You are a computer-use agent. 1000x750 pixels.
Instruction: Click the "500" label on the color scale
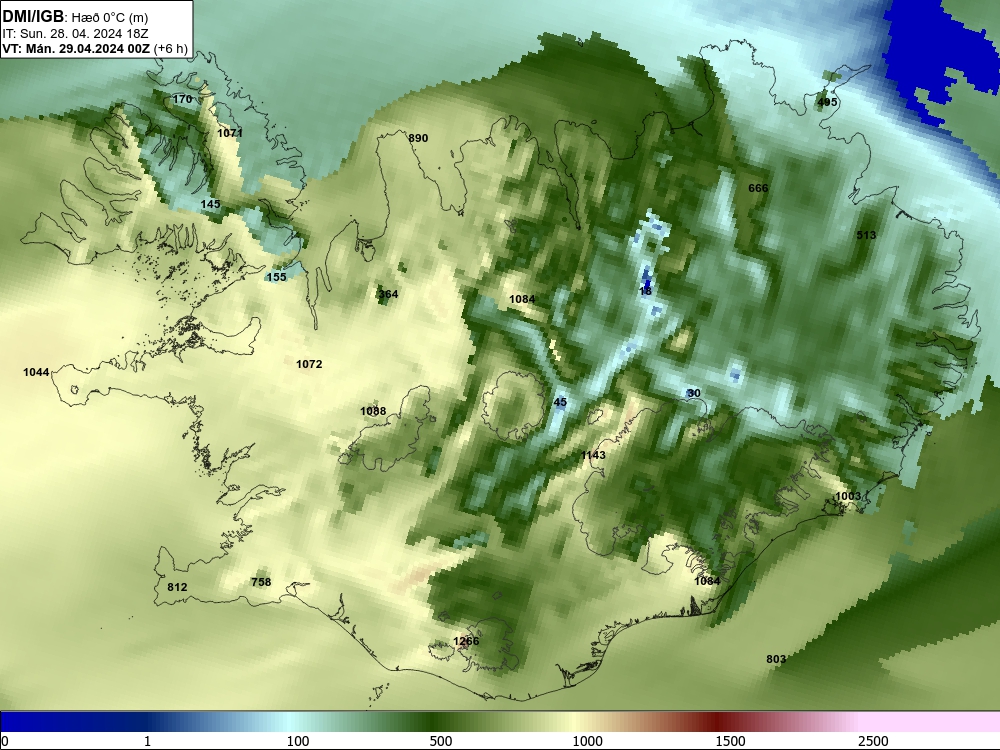point(441,740)
